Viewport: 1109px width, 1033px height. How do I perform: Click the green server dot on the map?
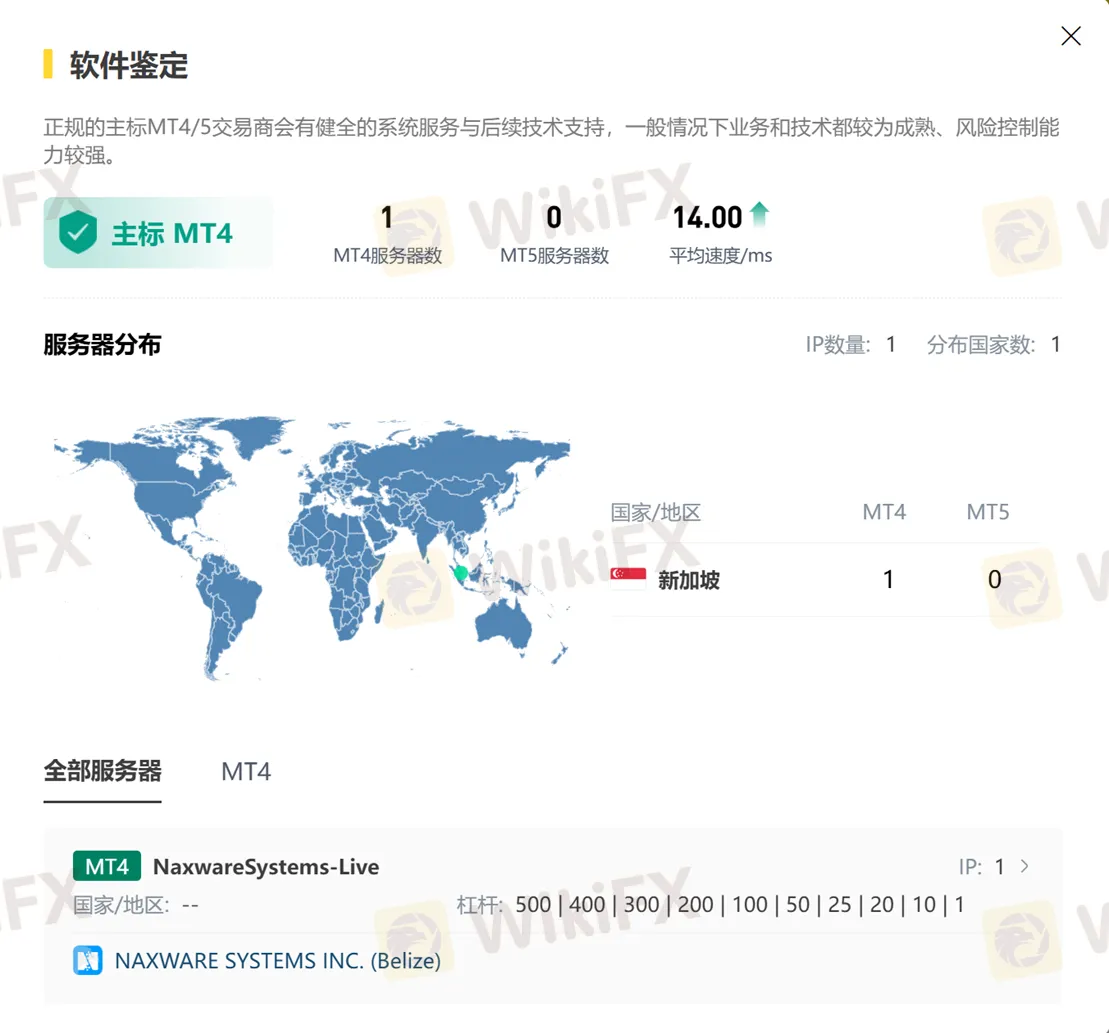(x=460, y=573)
